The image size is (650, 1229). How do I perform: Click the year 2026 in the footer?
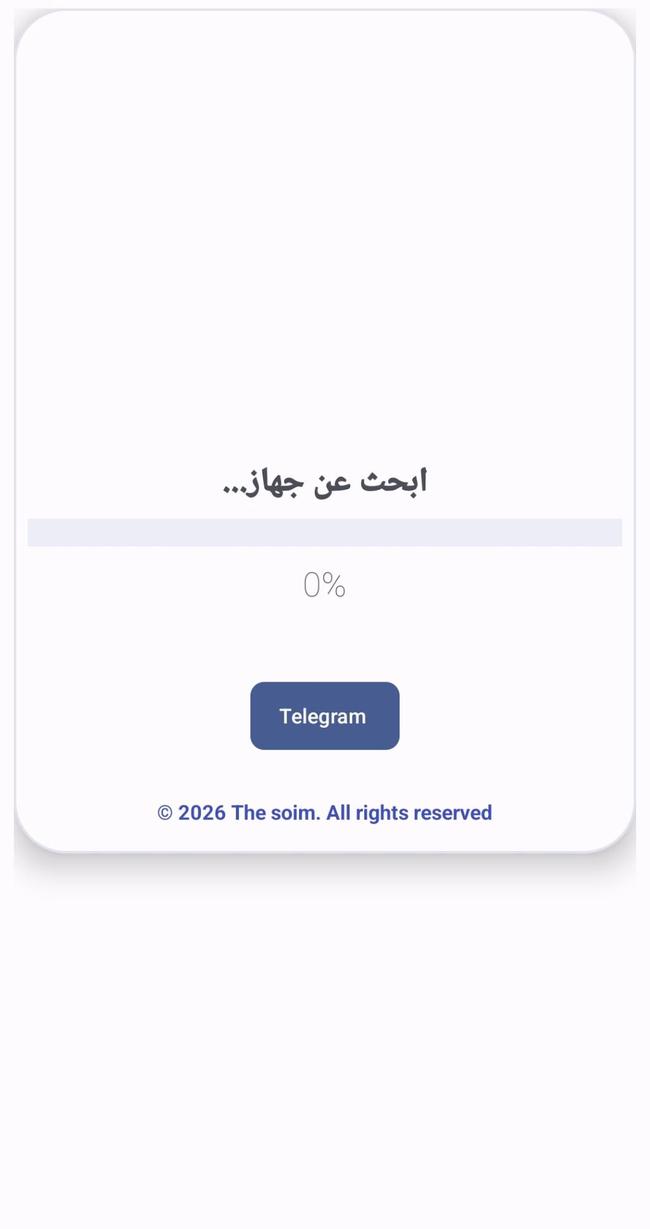point(202,813)
